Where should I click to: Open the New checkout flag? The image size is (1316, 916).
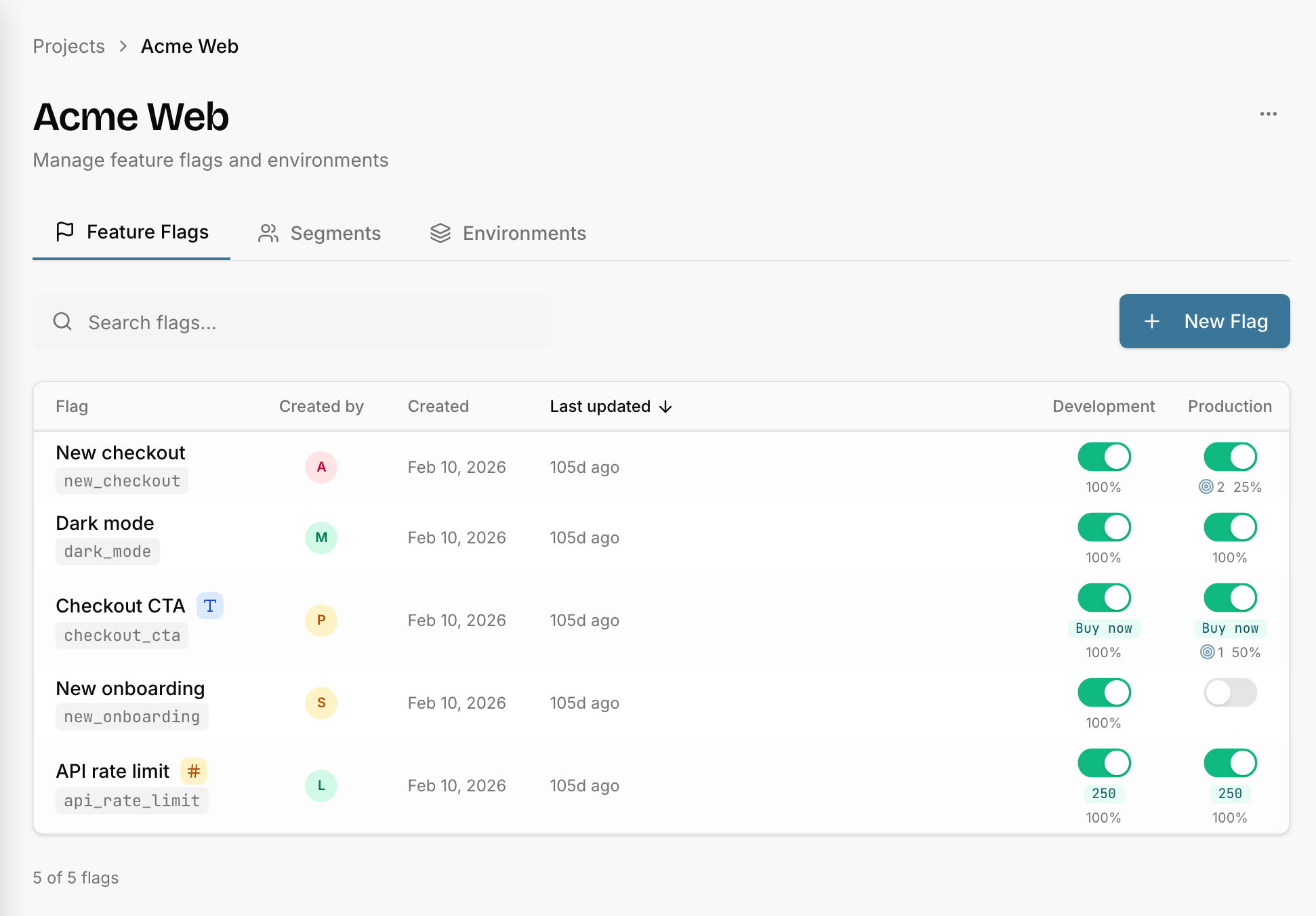click(121, 453)
